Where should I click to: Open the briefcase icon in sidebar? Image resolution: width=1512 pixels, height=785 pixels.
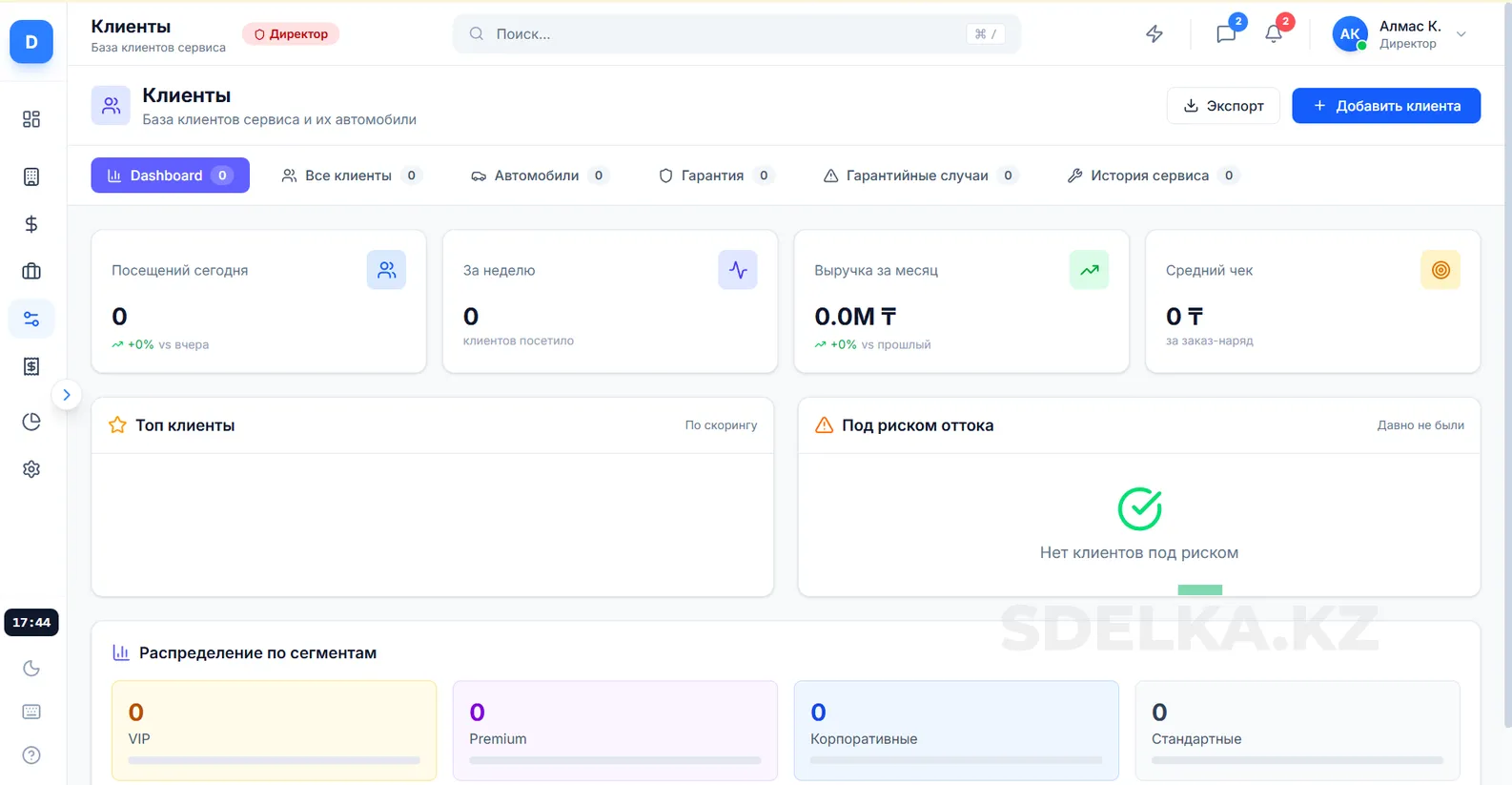pos(31,272)
